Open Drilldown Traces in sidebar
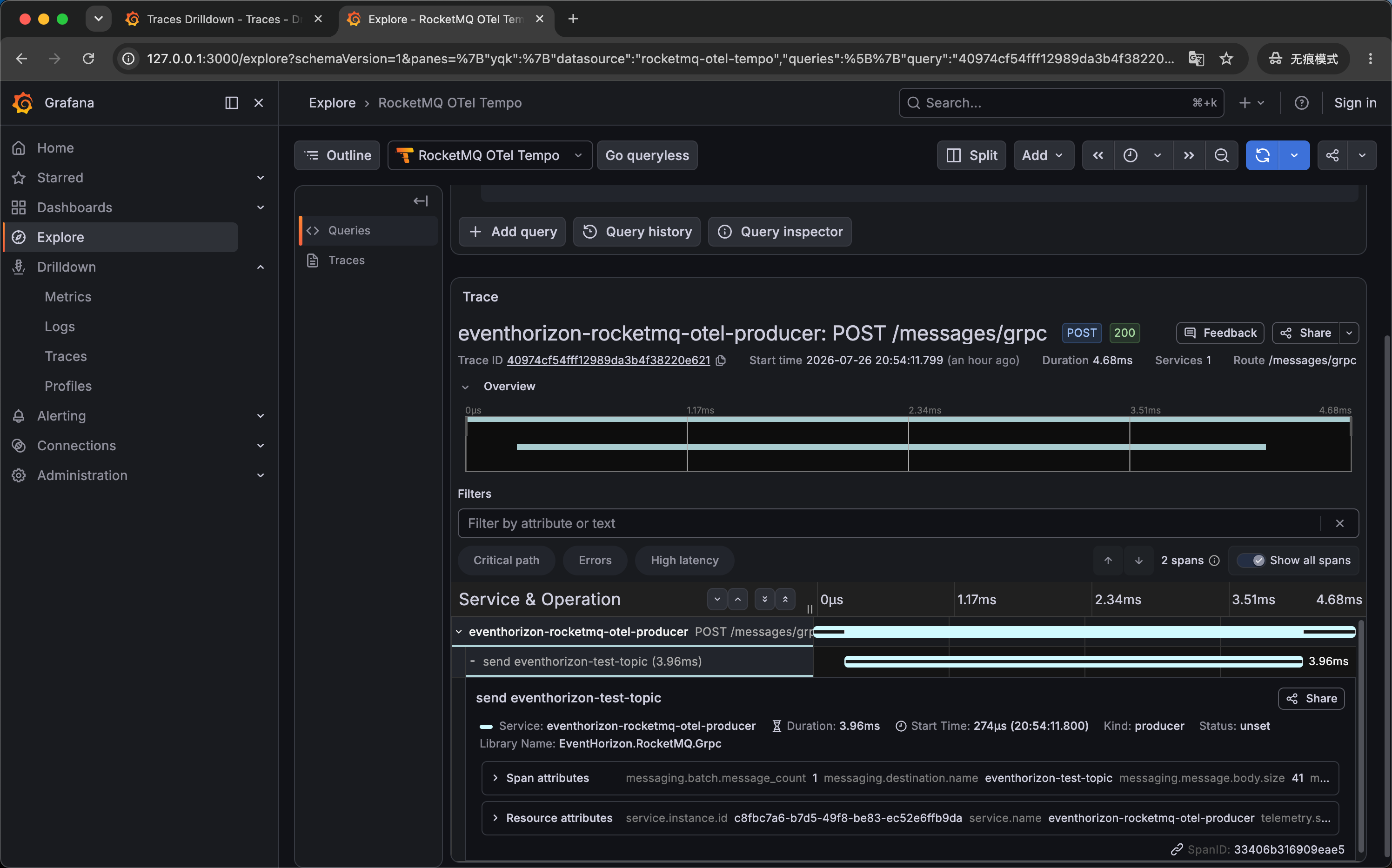This screenshot has height=868, width=1392. [x=66, y=356]
